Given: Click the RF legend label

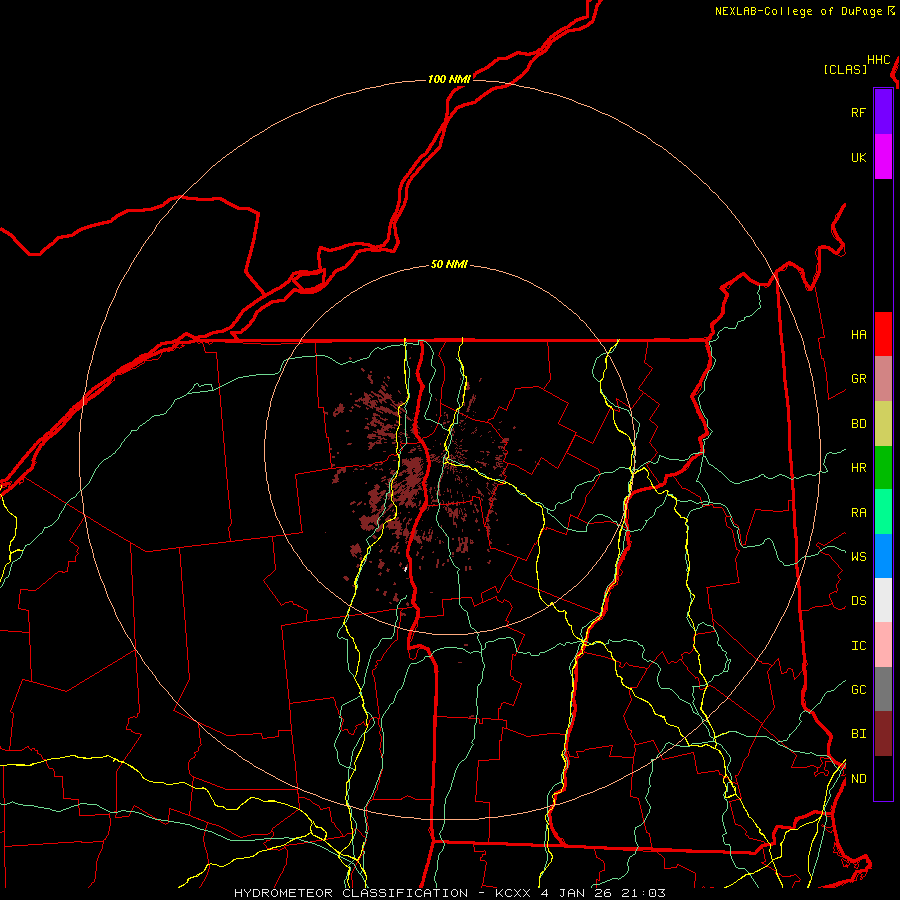Looking at the screenshot, I should point(858,112).
